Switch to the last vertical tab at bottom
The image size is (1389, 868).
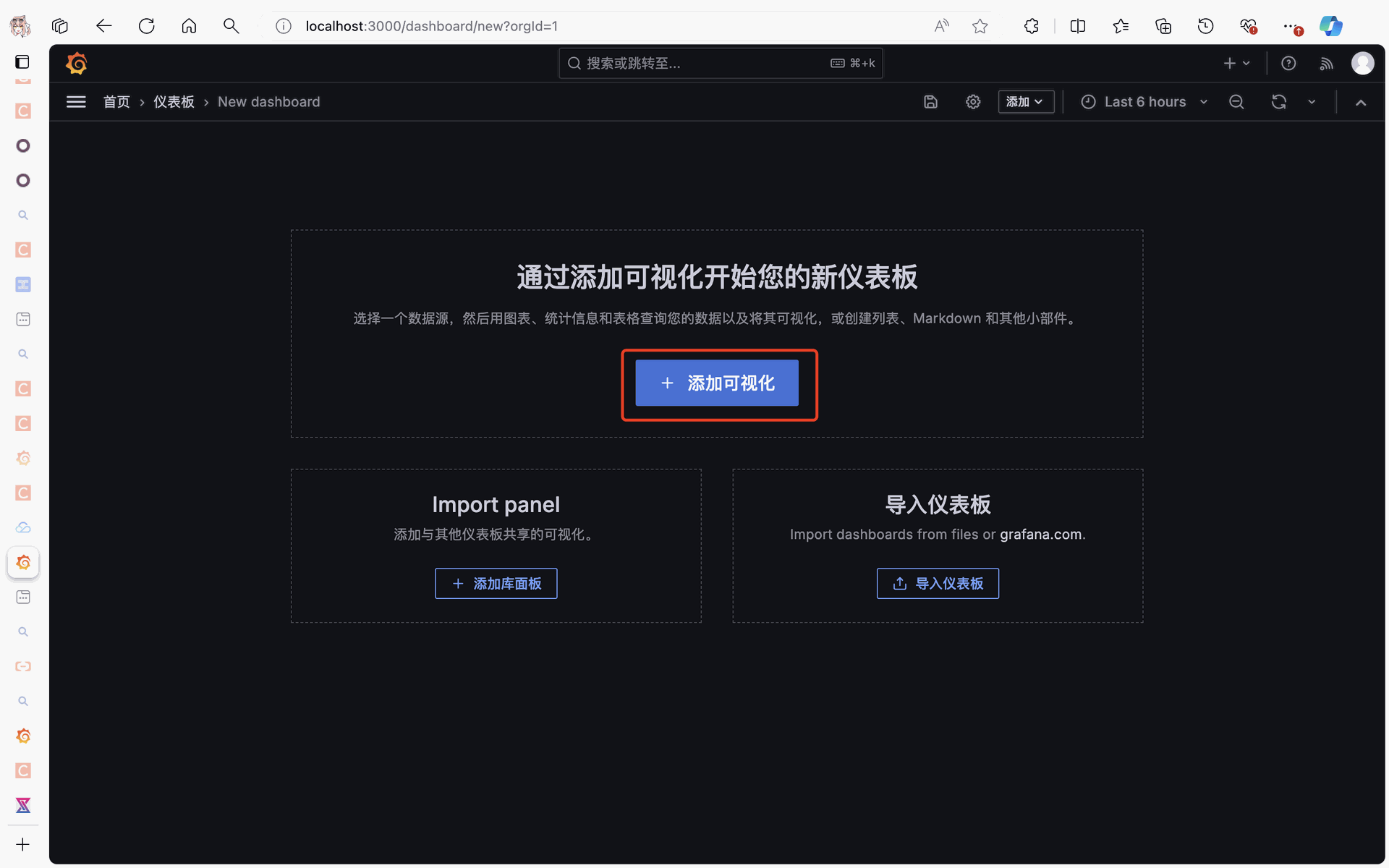pyautogui.click(x=23, y=805)
